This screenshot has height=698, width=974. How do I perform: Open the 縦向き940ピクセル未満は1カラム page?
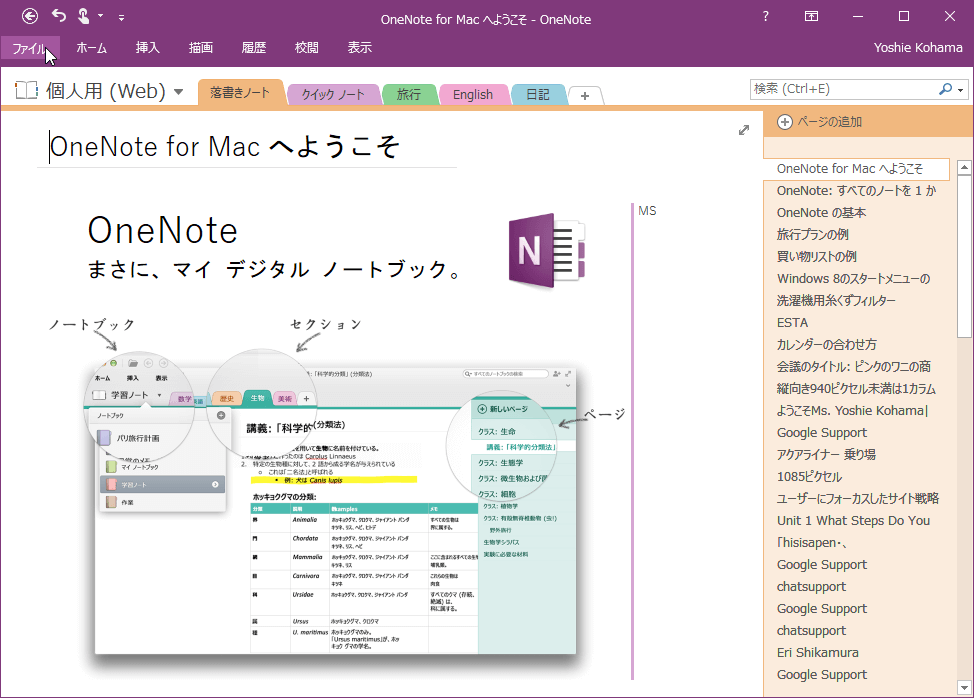pyautogui.click(x=856, y=389)
